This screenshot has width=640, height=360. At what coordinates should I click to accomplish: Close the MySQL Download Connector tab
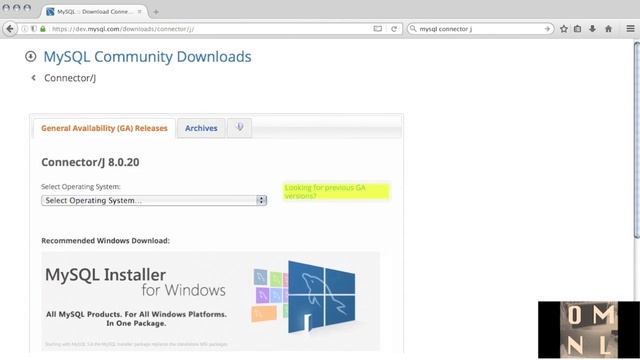click(x=140, y=11)
